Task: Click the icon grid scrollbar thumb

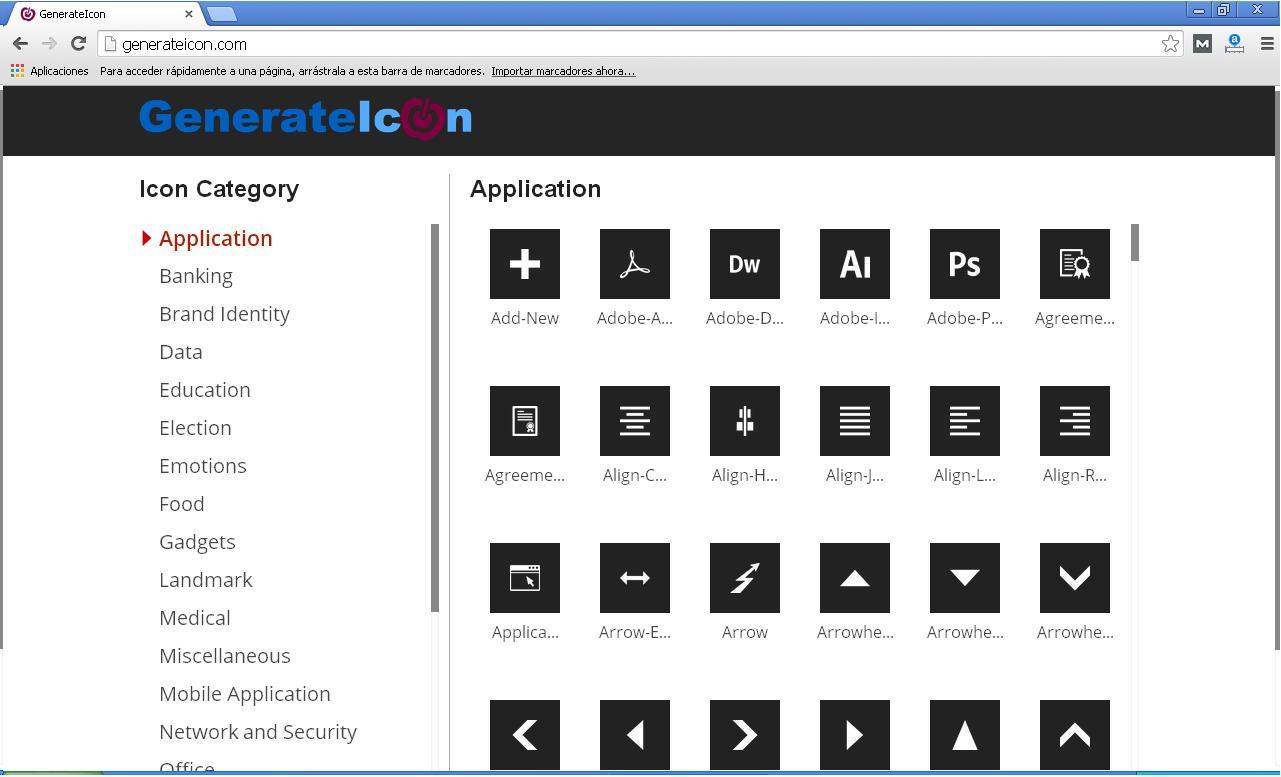Action: tap(1135, 243)
